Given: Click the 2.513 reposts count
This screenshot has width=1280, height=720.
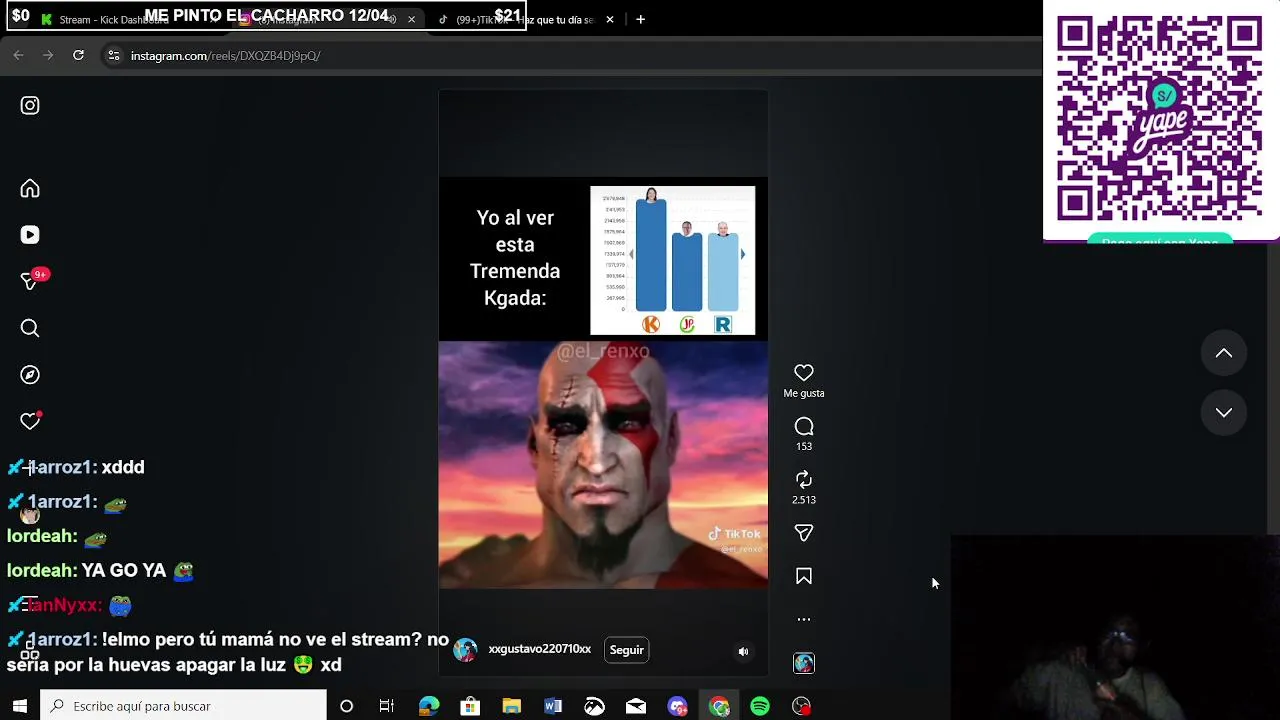Looking at the screenshot, I should (804, 499).
